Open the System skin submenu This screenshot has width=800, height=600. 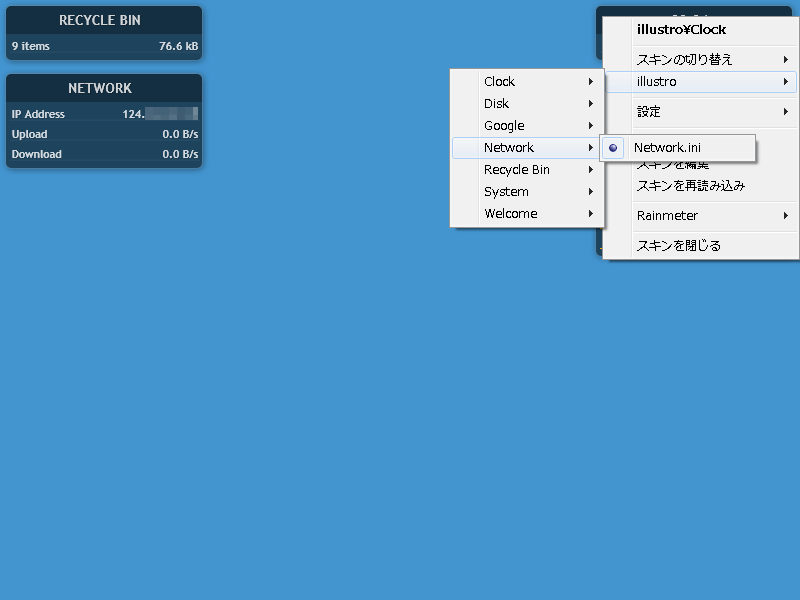coord(527,191)
